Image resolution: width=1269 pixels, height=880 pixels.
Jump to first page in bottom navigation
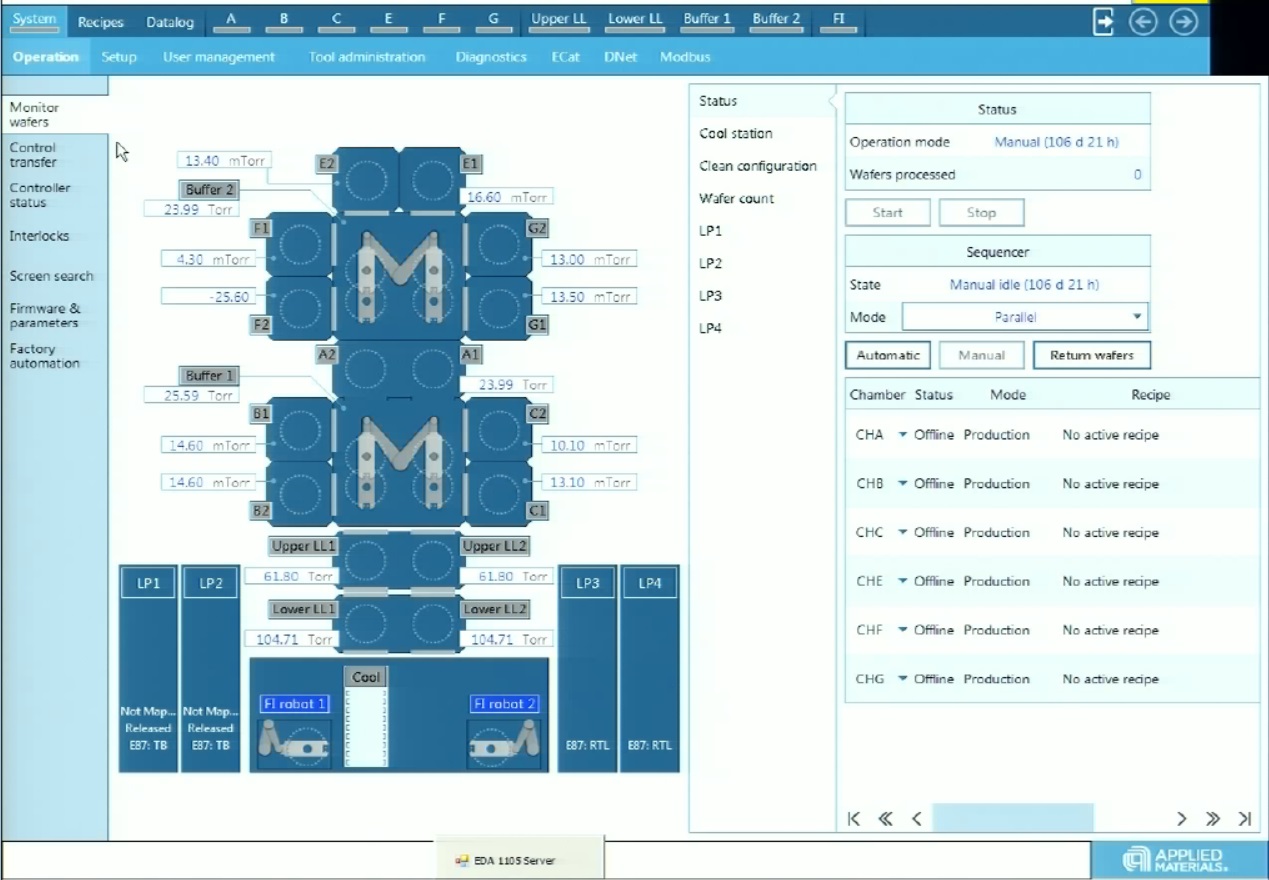tap(853, 819)
